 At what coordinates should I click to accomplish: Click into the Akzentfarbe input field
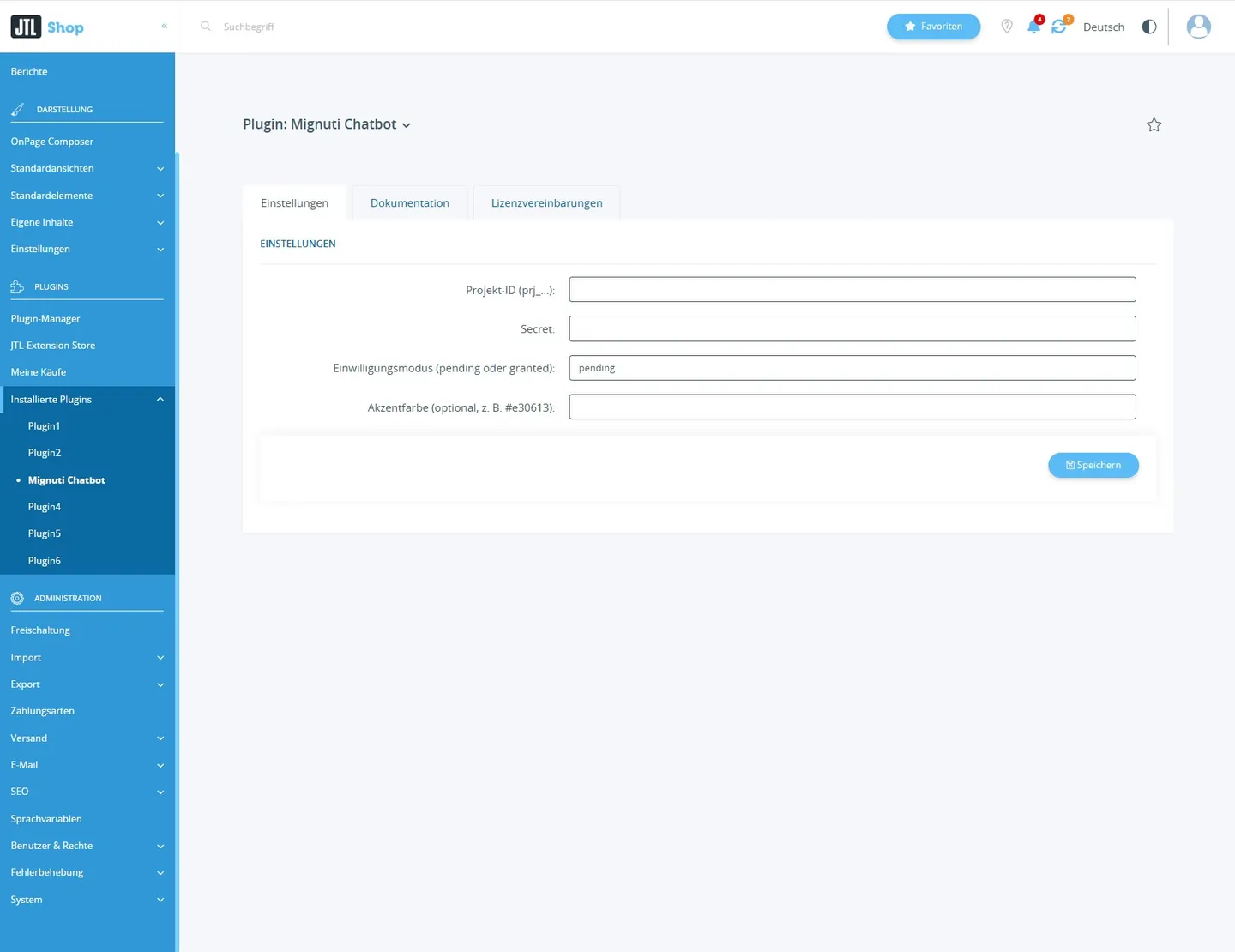pyautogui.click(x=852, y=407)
